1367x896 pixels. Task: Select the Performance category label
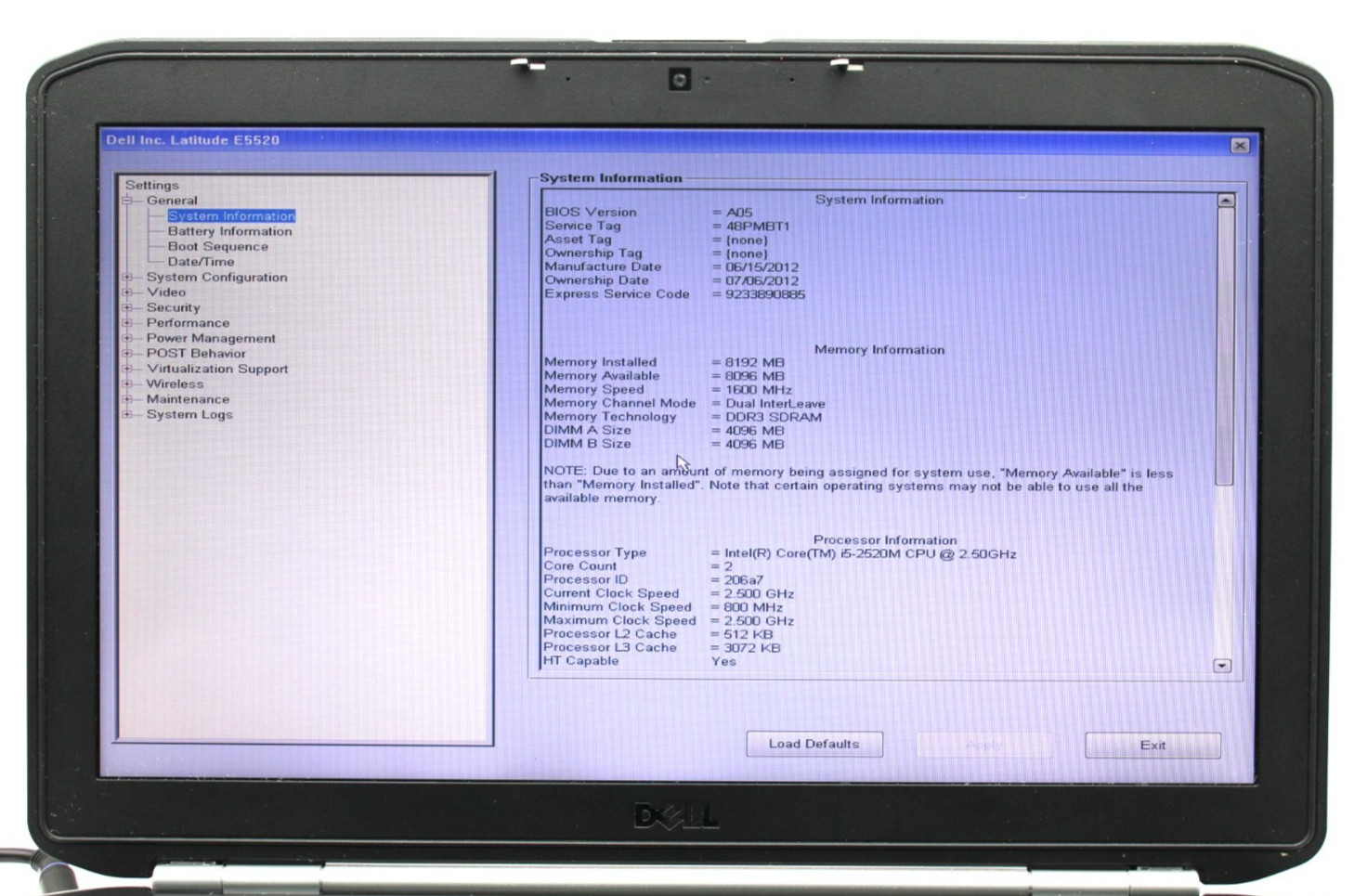pos(188,323)
